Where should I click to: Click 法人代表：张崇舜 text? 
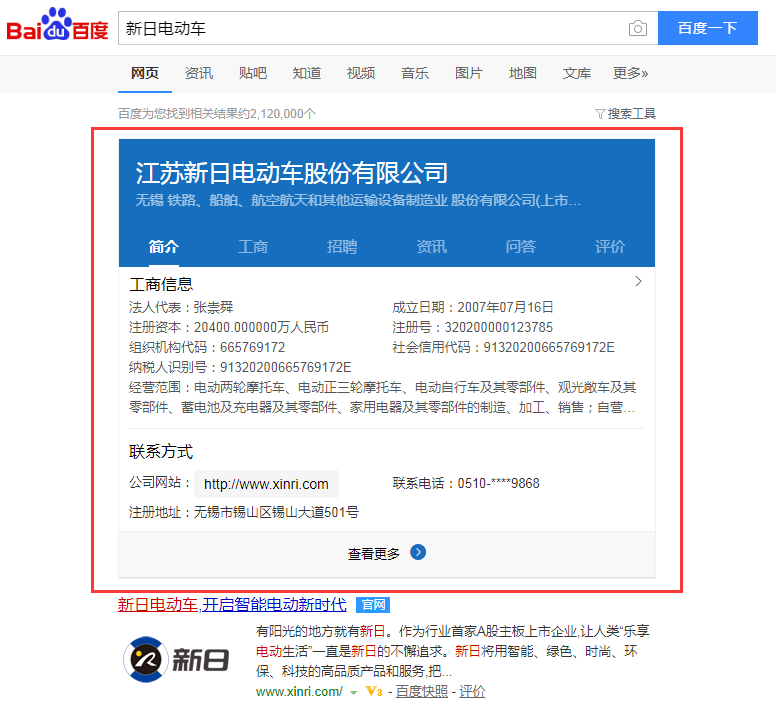181,307
